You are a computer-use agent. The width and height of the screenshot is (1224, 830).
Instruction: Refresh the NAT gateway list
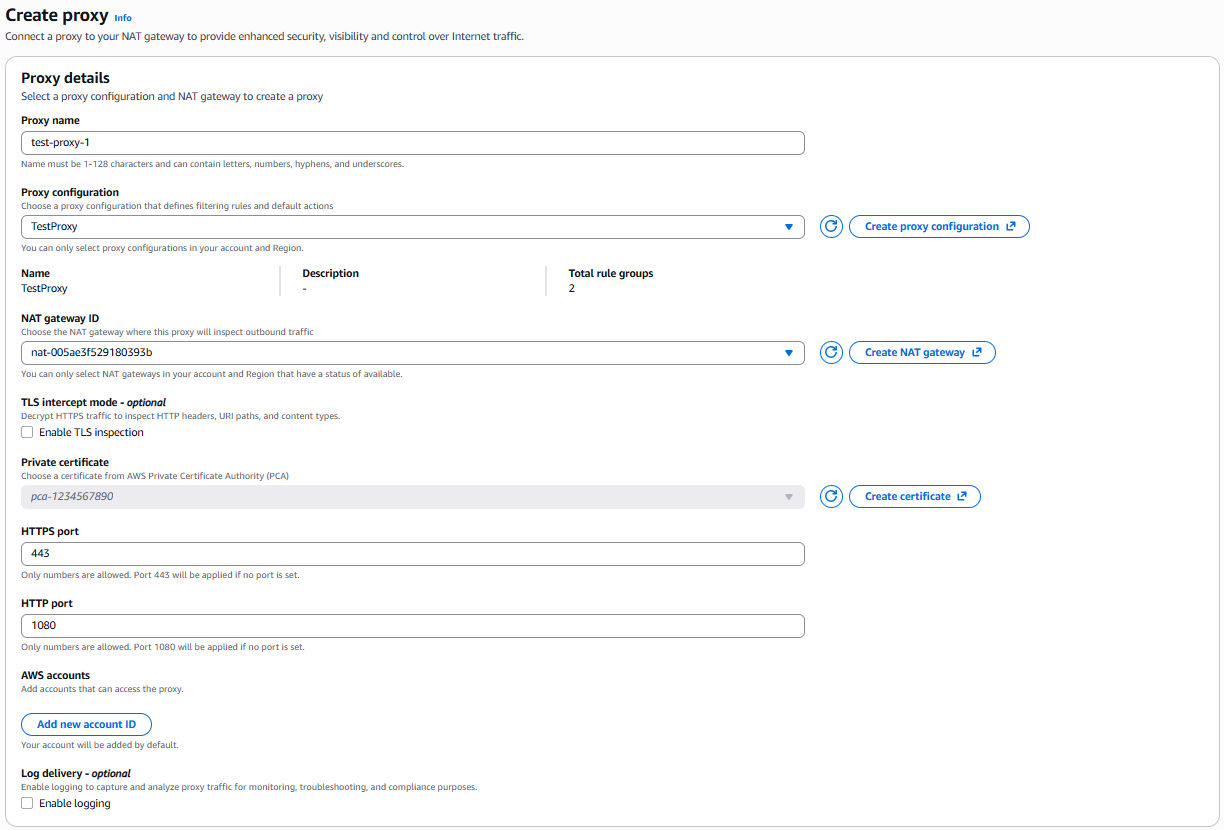point(831,353)
